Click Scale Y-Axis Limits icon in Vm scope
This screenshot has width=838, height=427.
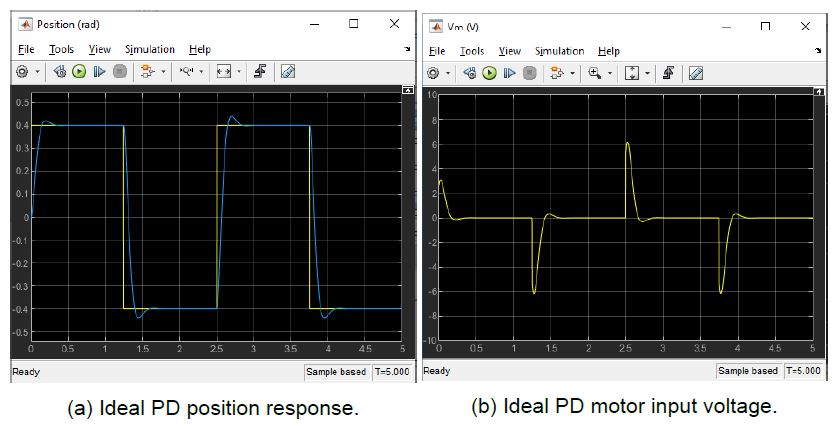pos(632,73)
